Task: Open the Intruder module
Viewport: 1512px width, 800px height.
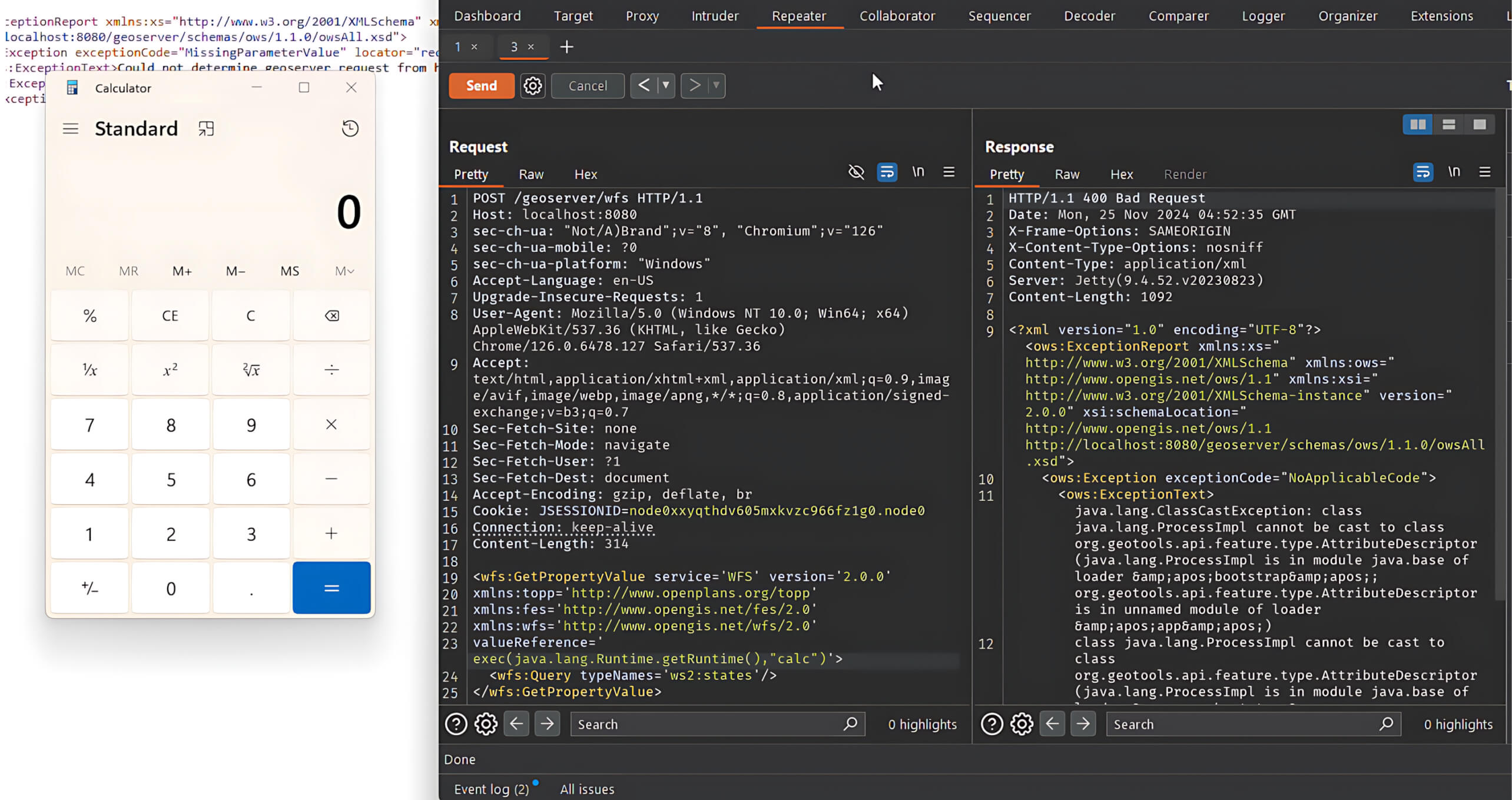Action: tap(715, 16)
